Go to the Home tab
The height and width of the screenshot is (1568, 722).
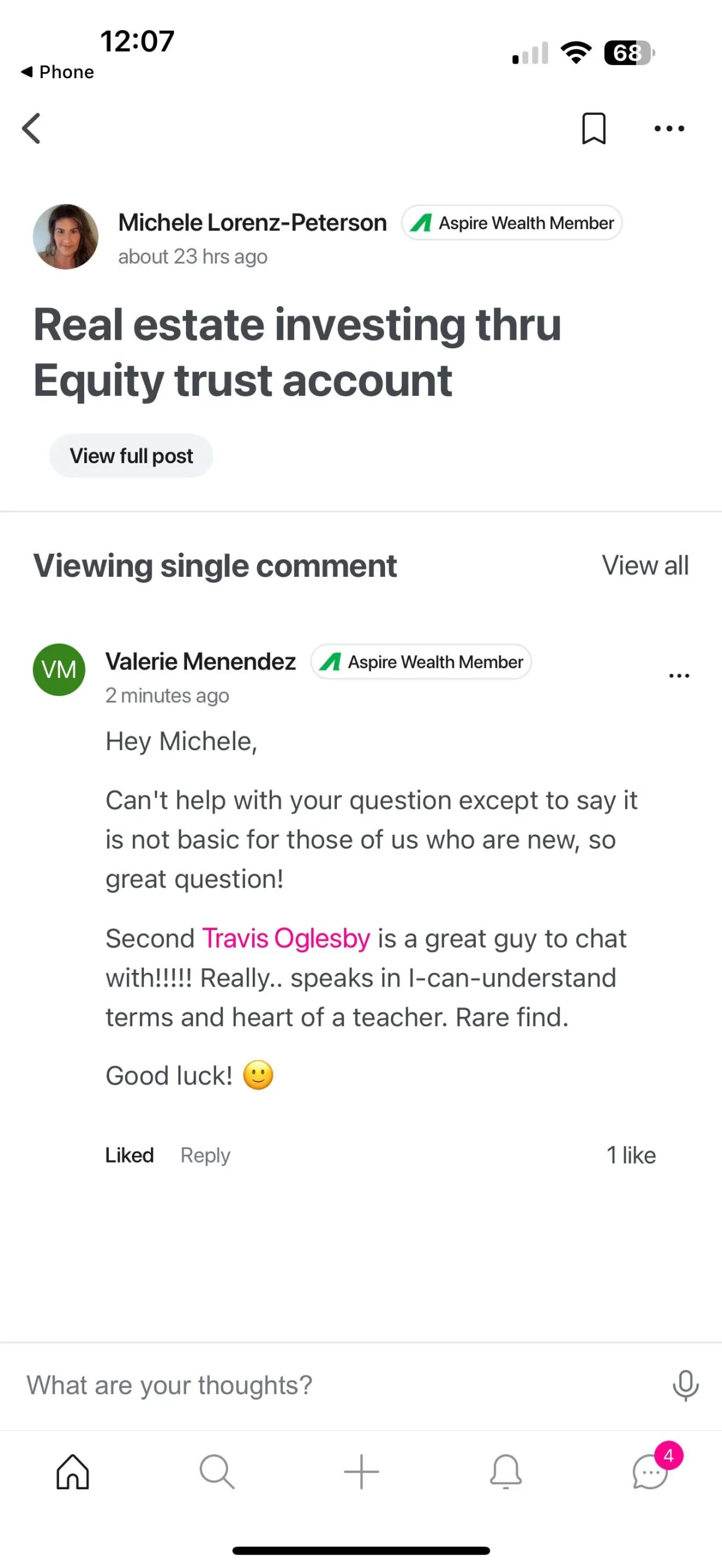72,1471
